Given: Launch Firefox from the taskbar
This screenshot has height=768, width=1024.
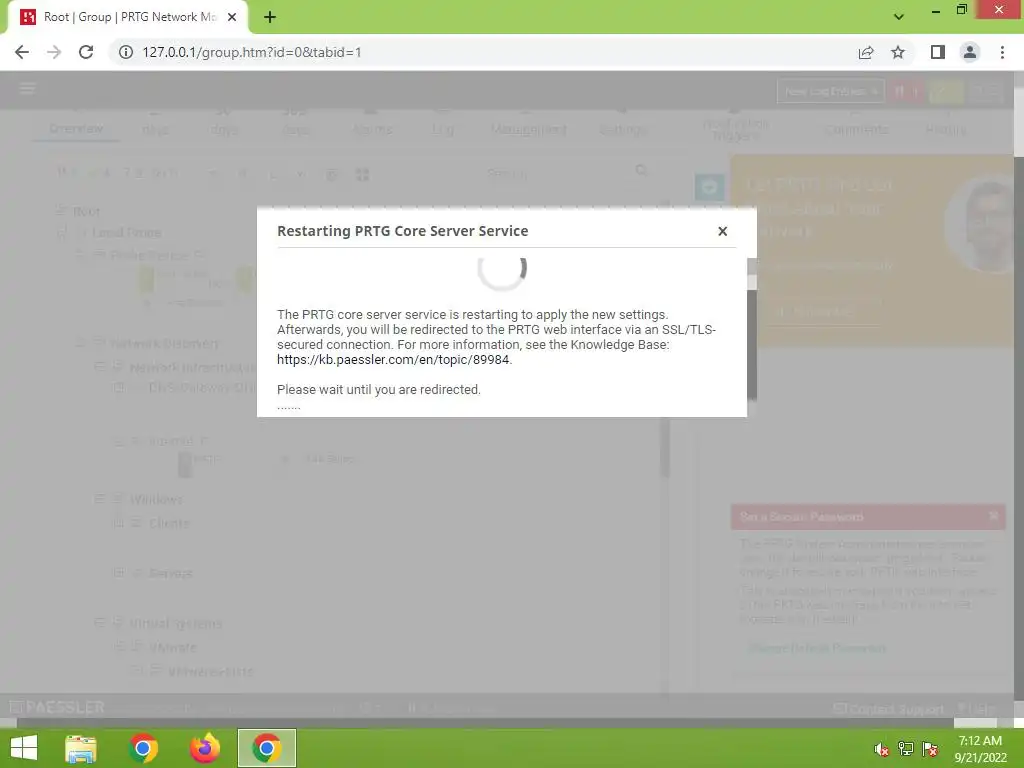Looking at the screenshot, I should (204, 748).
